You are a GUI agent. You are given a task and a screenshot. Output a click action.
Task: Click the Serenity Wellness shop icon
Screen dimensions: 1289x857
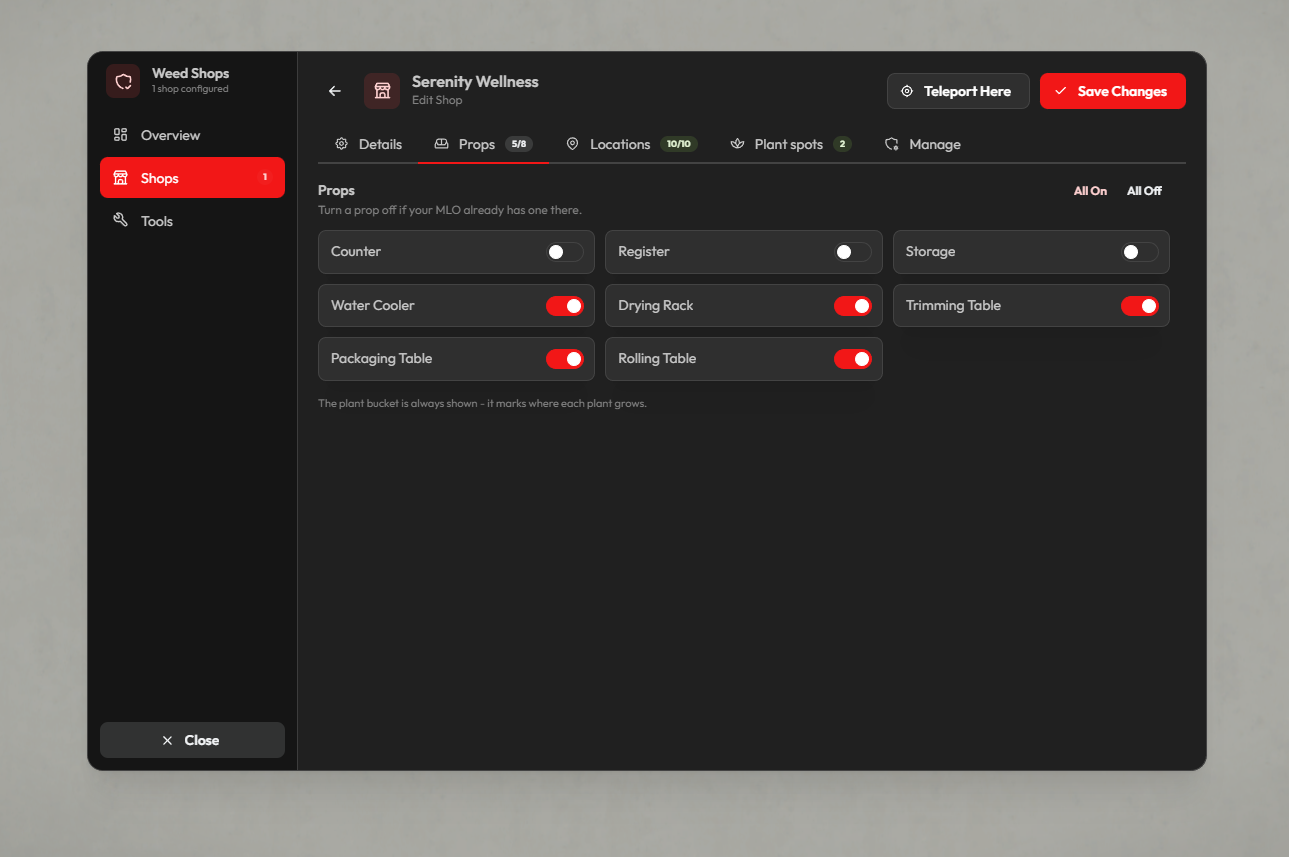382,91
